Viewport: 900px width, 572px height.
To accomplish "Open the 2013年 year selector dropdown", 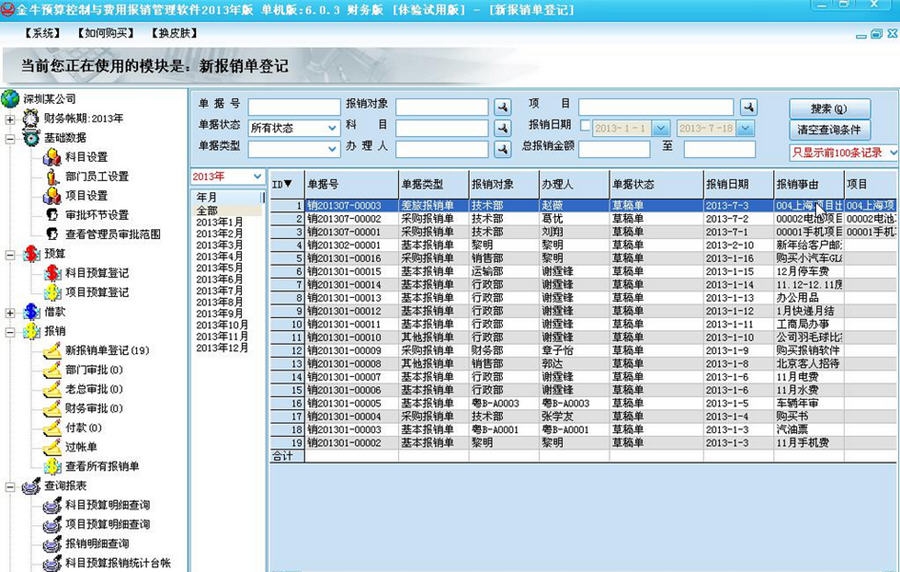I will pyautogui.click(x=257, y=177).
